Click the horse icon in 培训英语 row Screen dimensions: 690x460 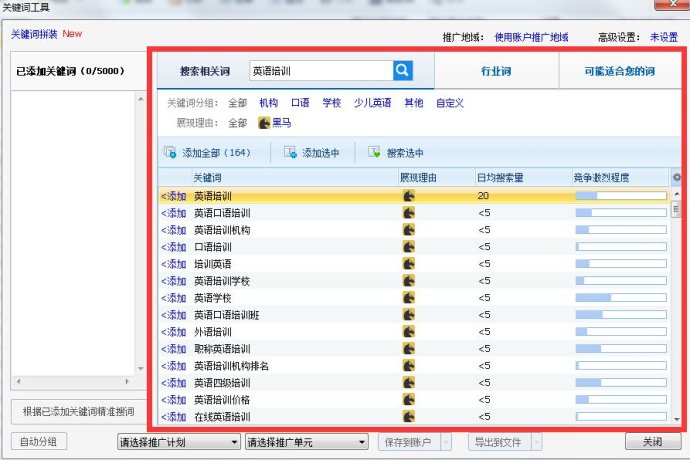pyautogui.click(x=408, y=264)
